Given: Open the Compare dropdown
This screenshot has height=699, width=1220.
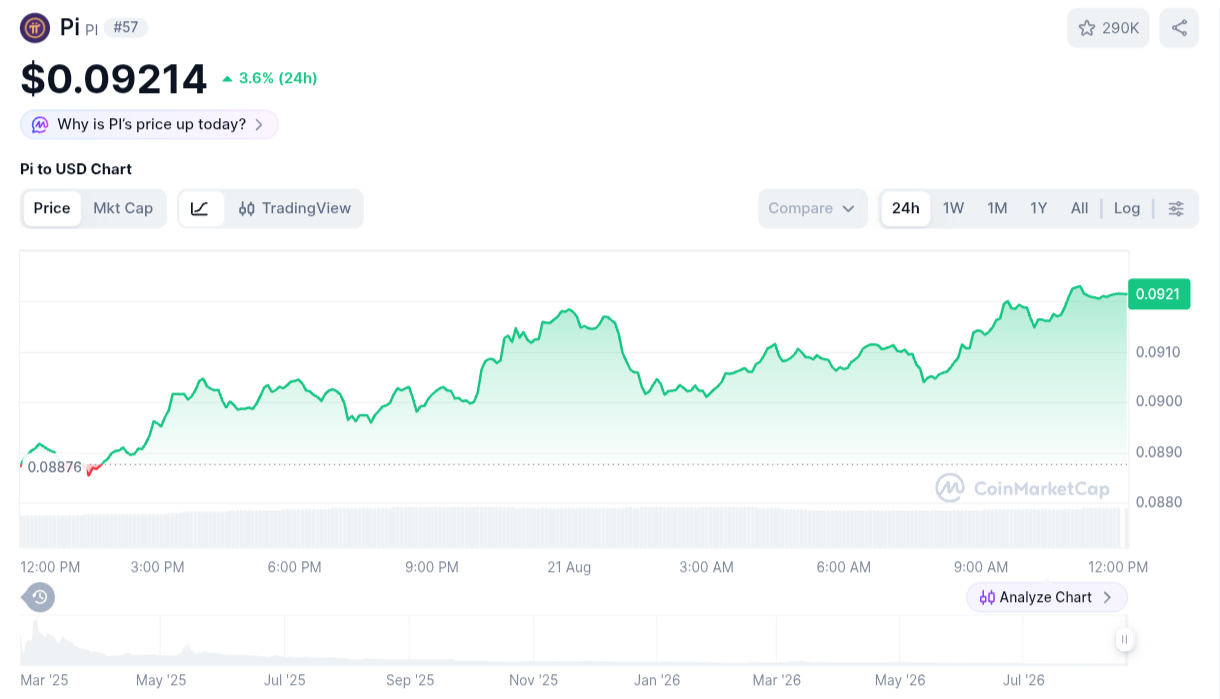Looking at the screenshot, I should 812,208.
